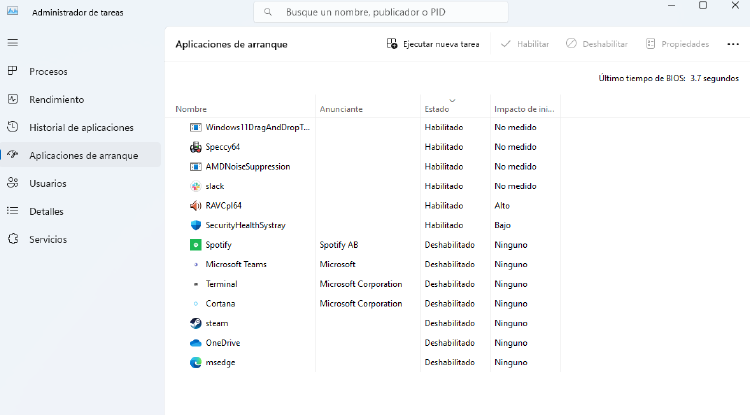The image size is (750, 415).
Task: Go to Historial de aplicaciones
Action: pos(80,128)
